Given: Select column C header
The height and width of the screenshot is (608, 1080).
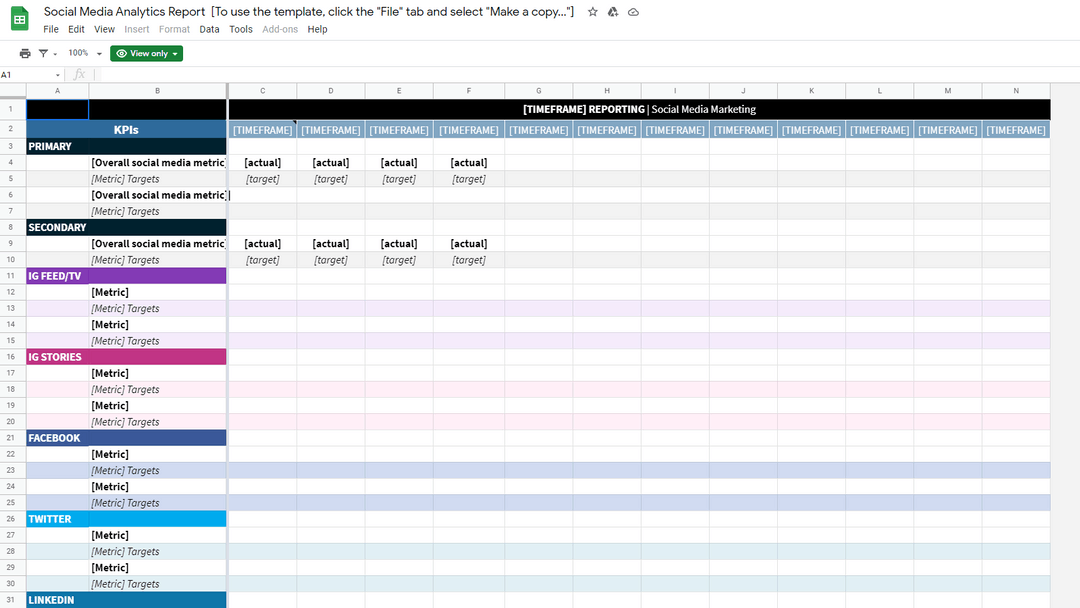Looking at the screenshot, I should 262,90.
